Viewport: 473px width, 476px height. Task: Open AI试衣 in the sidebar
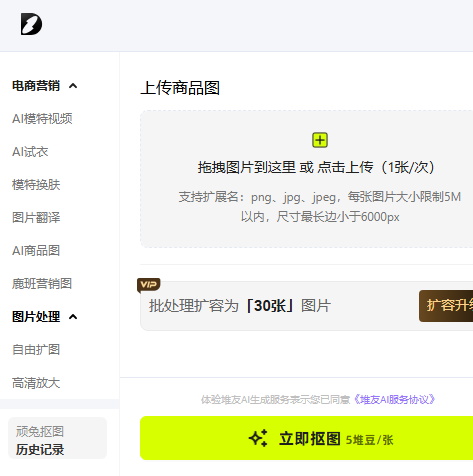(30, 152)
